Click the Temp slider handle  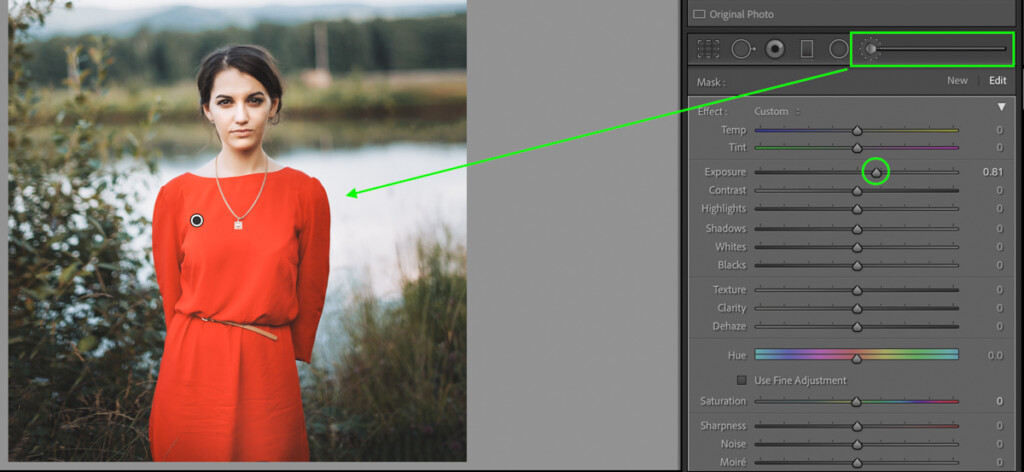[857, 131]
